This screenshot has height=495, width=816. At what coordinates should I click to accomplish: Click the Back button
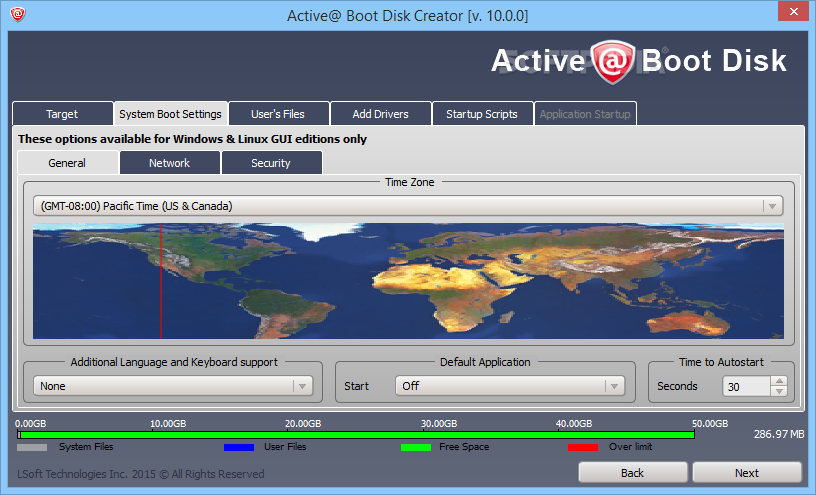click(x=632, y=473)
